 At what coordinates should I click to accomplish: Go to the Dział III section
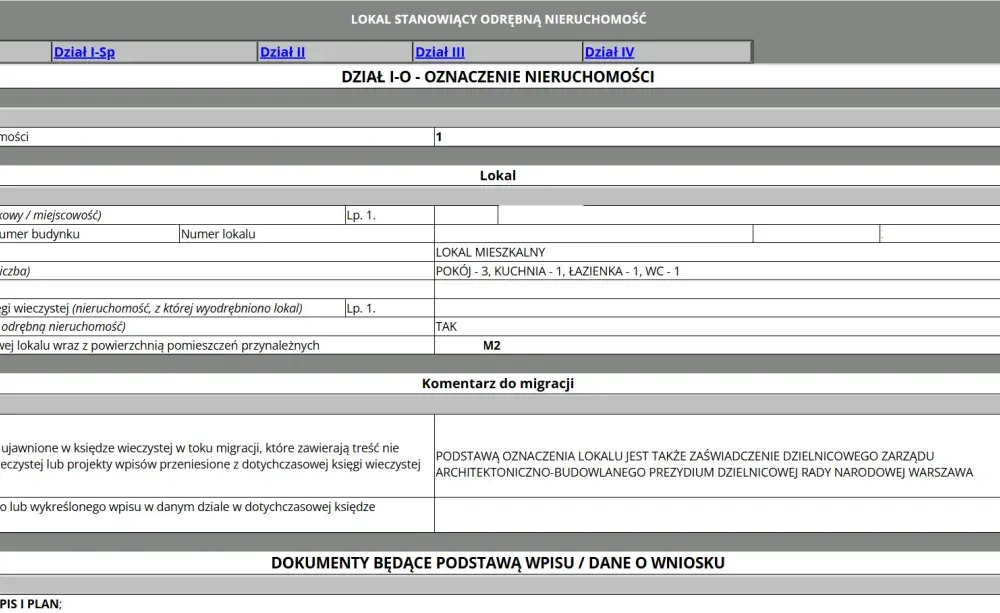click(440, 52)
